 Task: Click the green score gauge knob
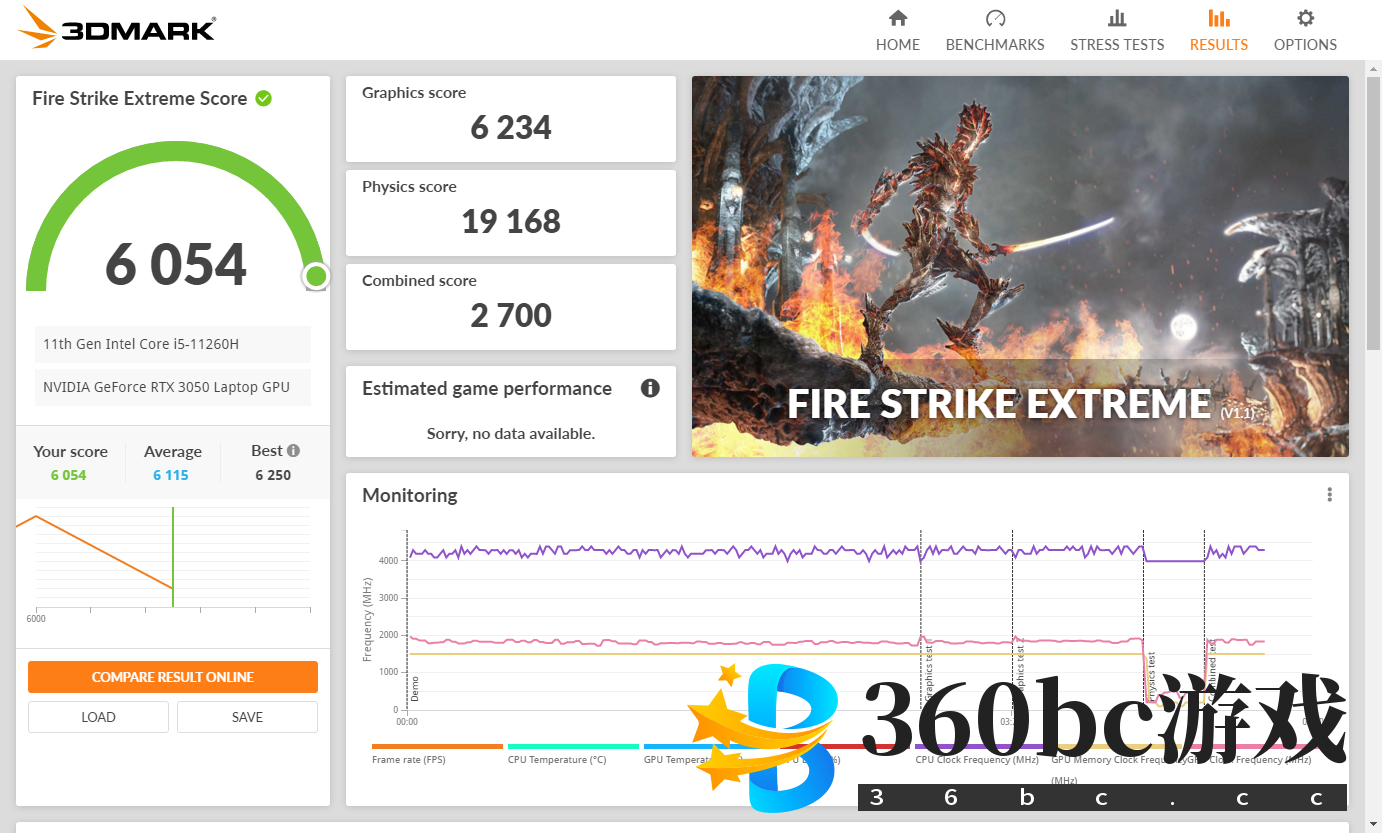point(316,276)
